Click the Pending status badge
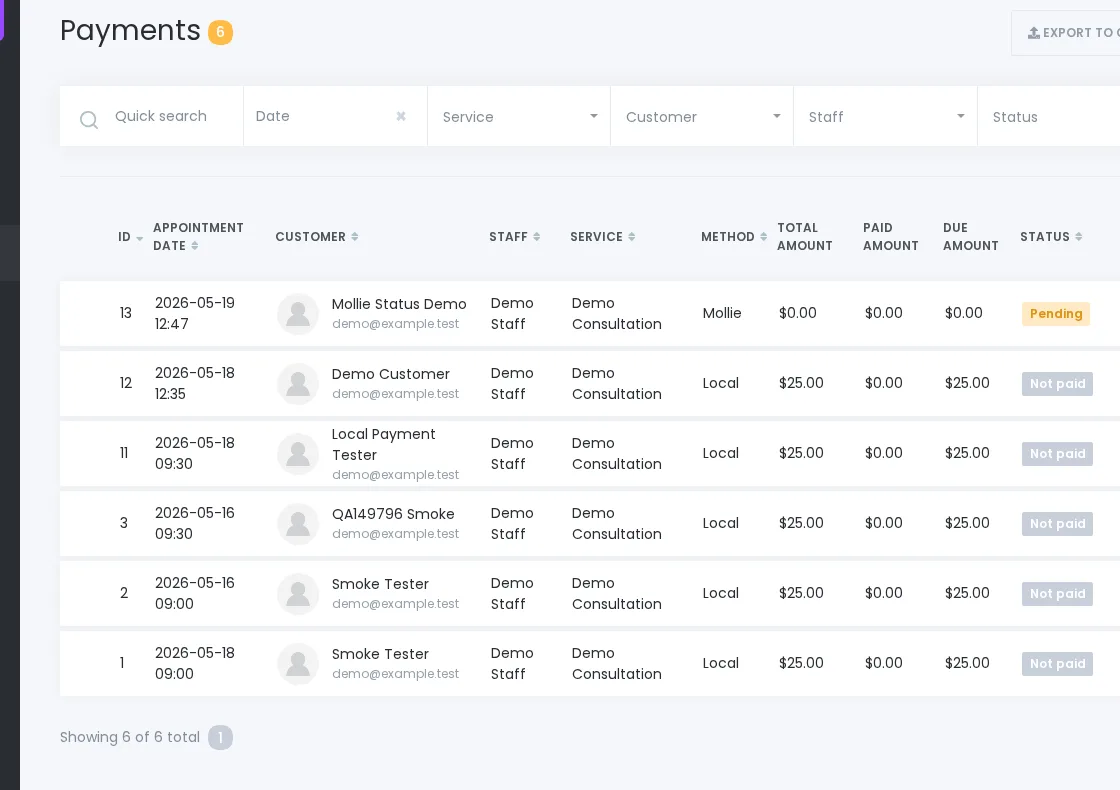Viewport: 1120px width, 790px height. point(1056,314)
